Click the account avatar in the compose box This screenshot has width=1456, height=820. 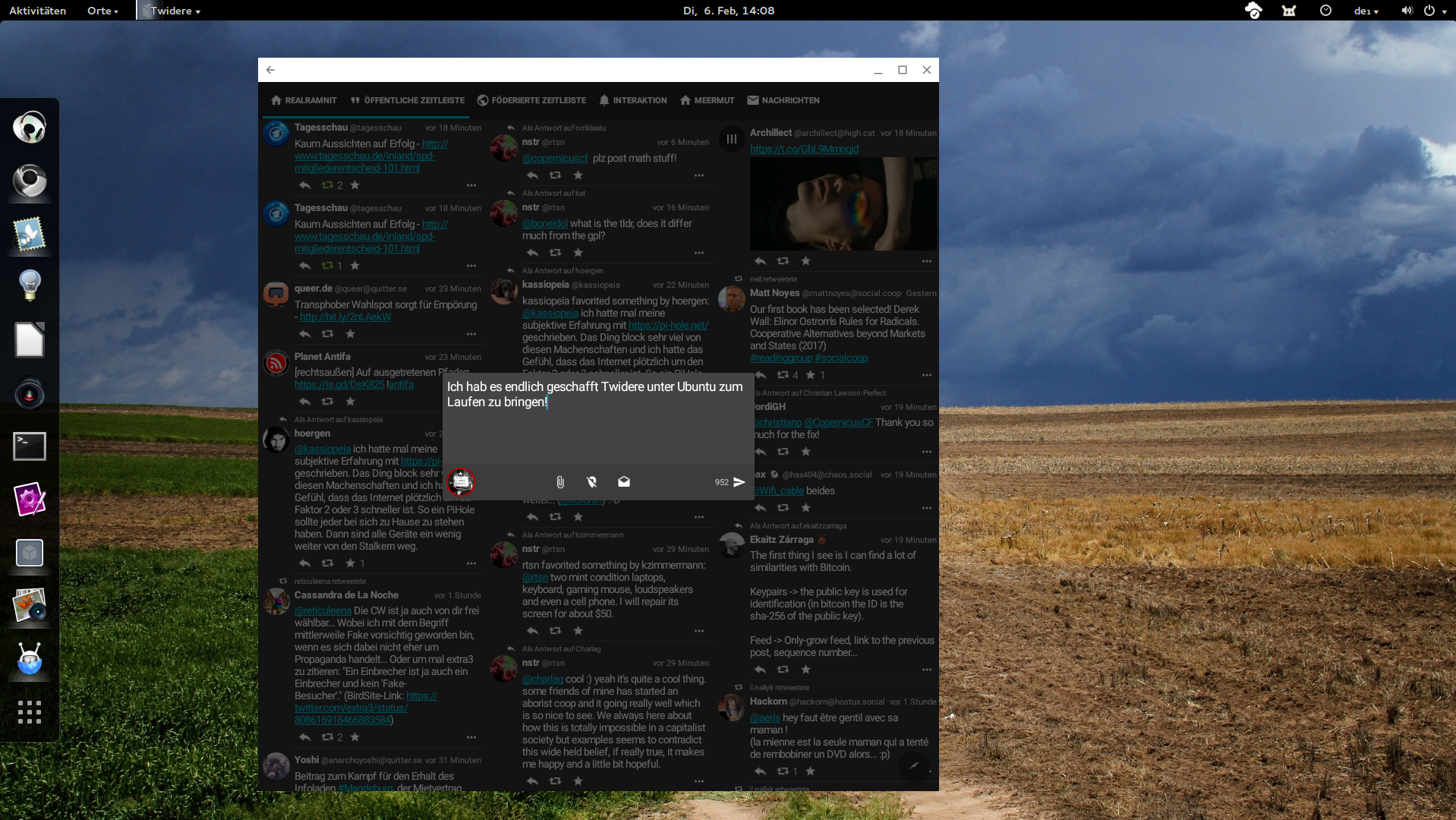point(460,482)
